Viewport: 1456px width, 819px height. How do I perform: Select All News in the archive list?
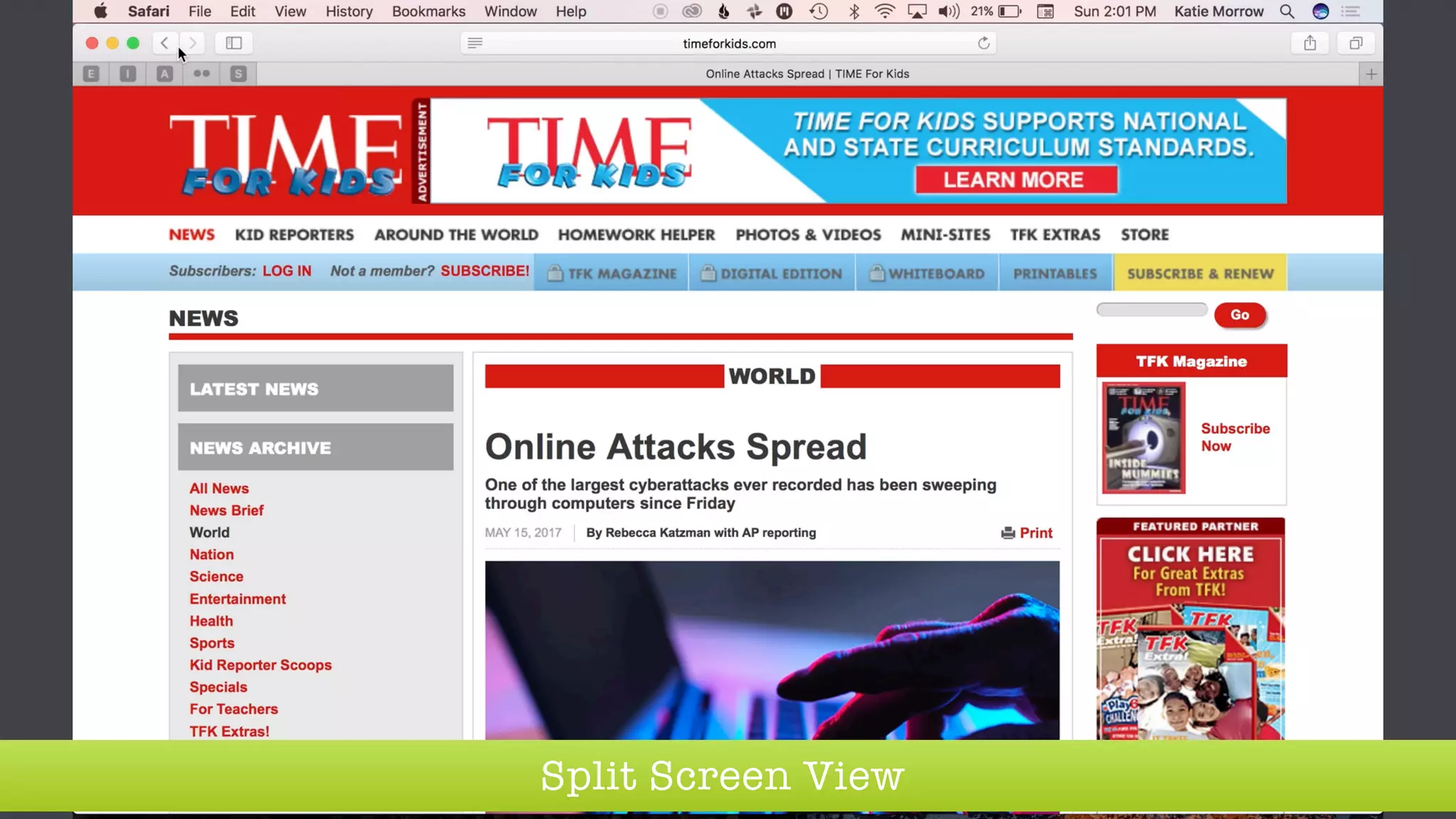pyautogui.click(x=219, y=488)
